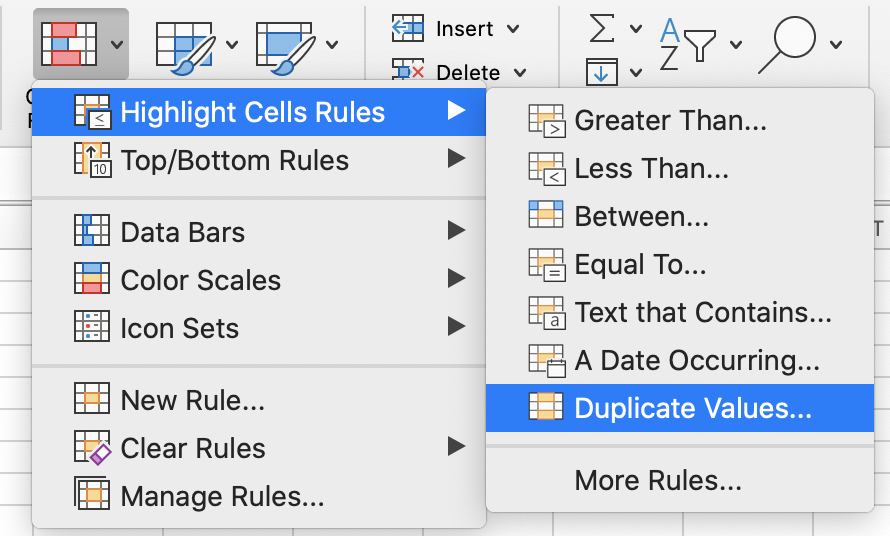Click the Fill down arrow icon

click(x=602, y=72)
